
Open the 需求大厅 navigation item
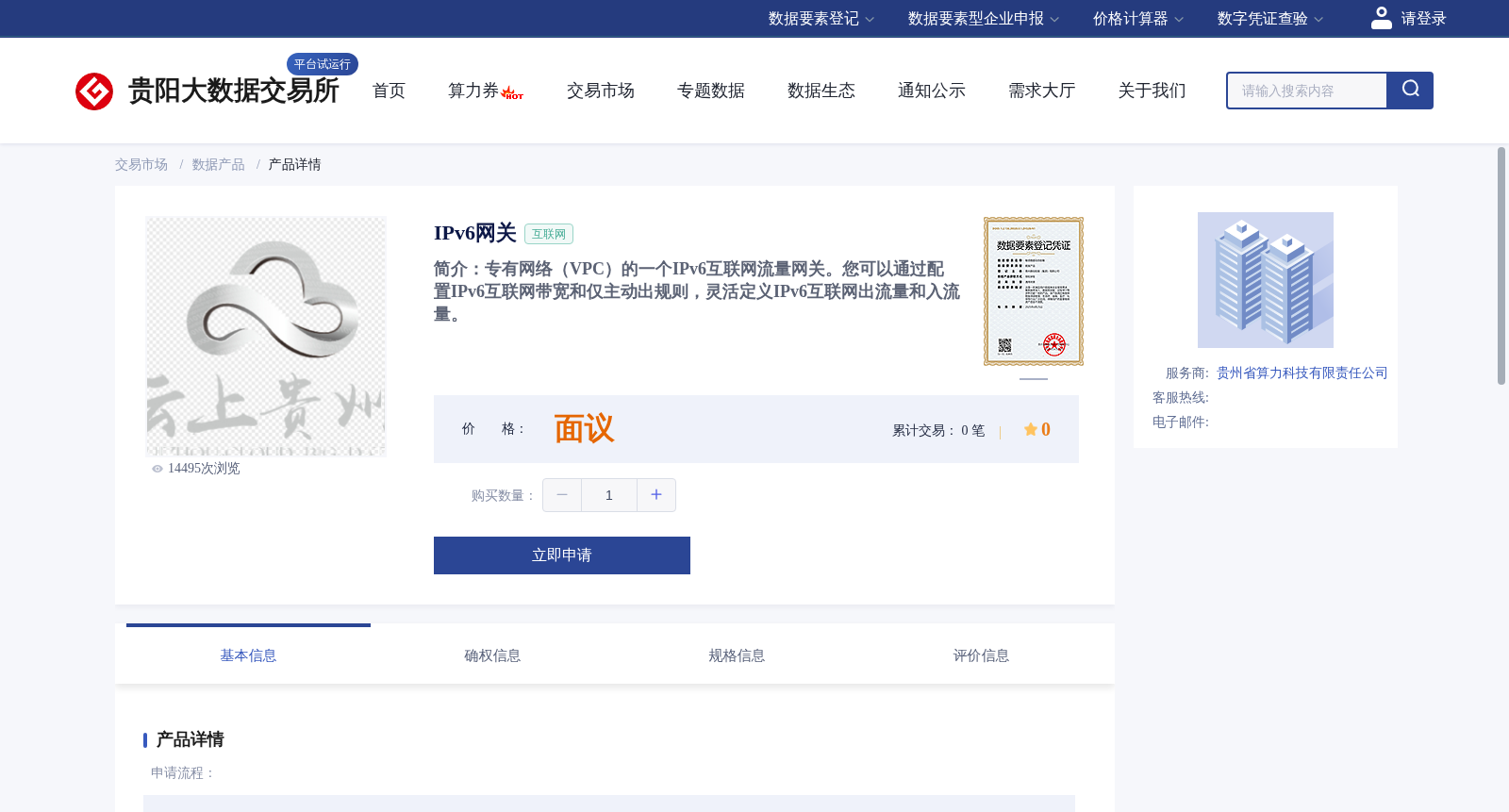click(x=1042, y=91)
